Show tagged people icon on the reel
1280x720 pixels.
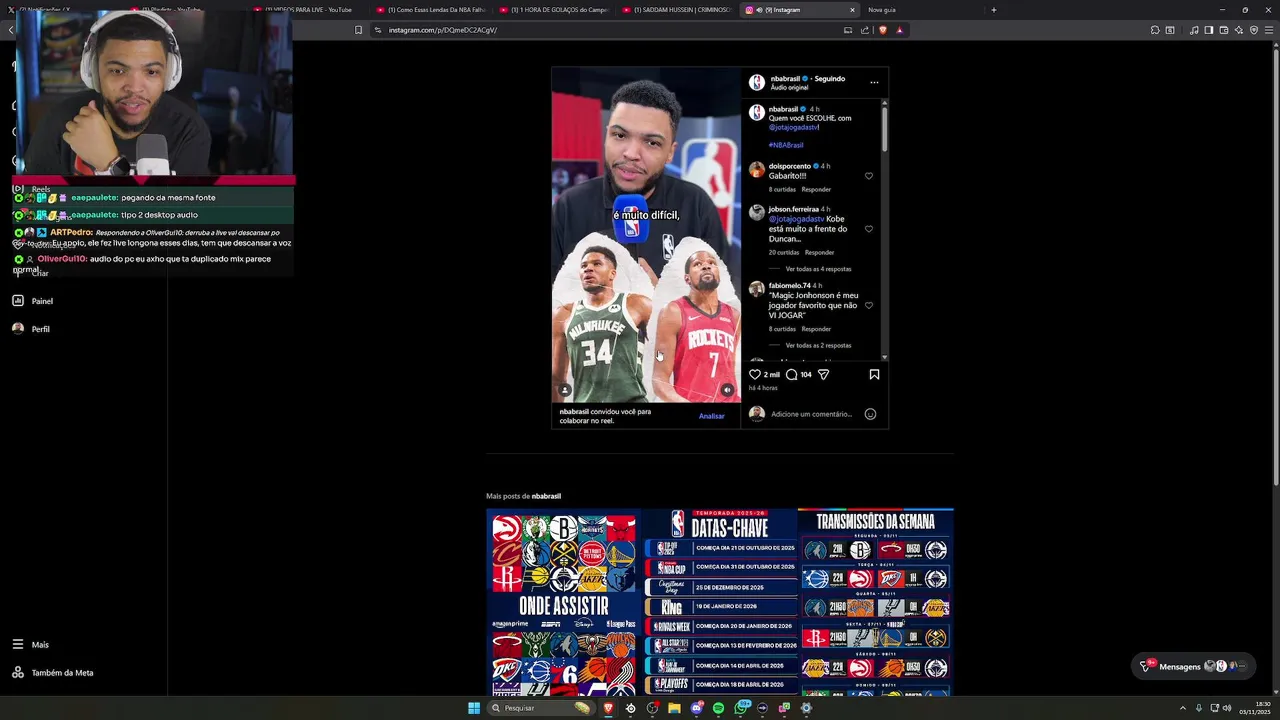(x=565, y=390)
